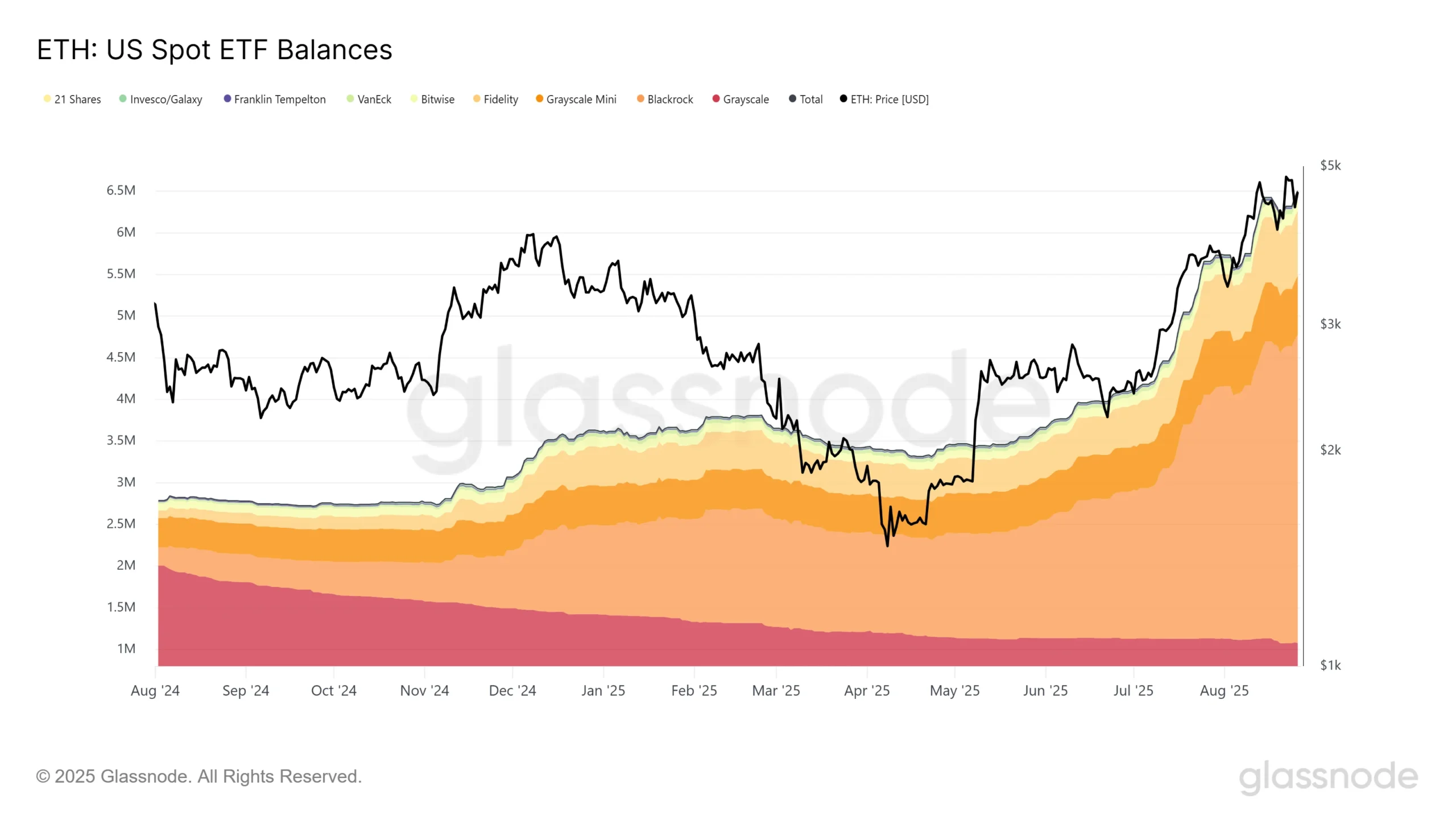Click the 5.5M y-axis label
The image size is (1456, 819).
click(x=121, y=273)
